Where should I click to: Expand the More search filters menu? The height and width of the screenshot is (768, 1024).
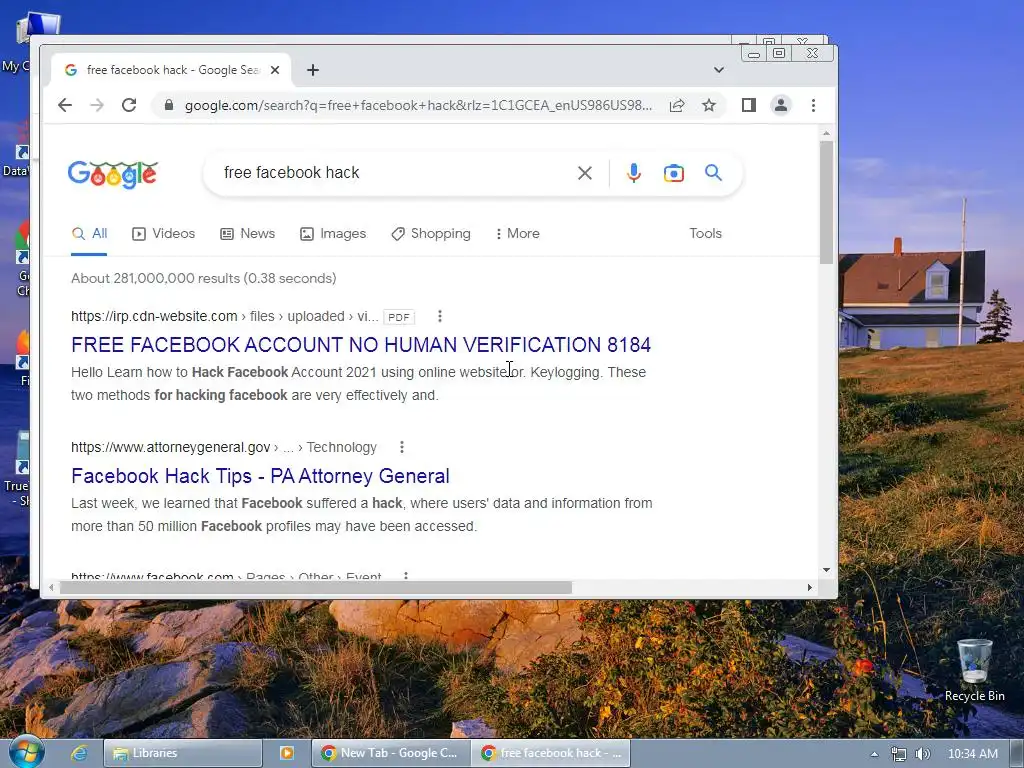tap(517, 234)
